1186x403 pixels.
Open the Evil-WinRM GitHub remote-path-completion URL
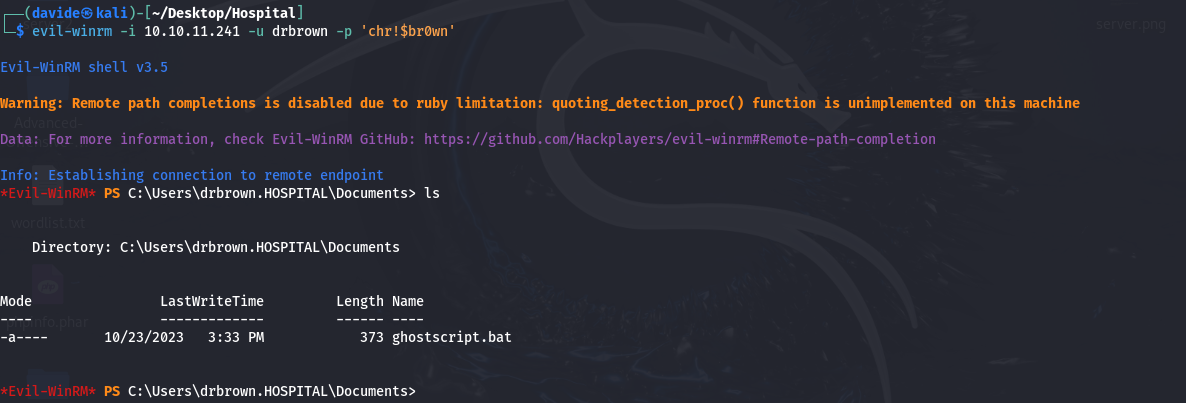tap(679, 139)
